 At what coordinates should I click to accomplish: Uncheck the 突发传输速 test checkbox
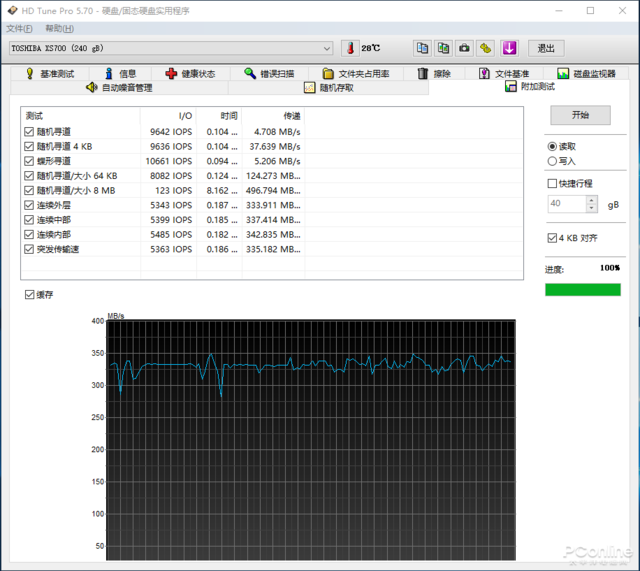pyautogui.click(x=29, y=249)
